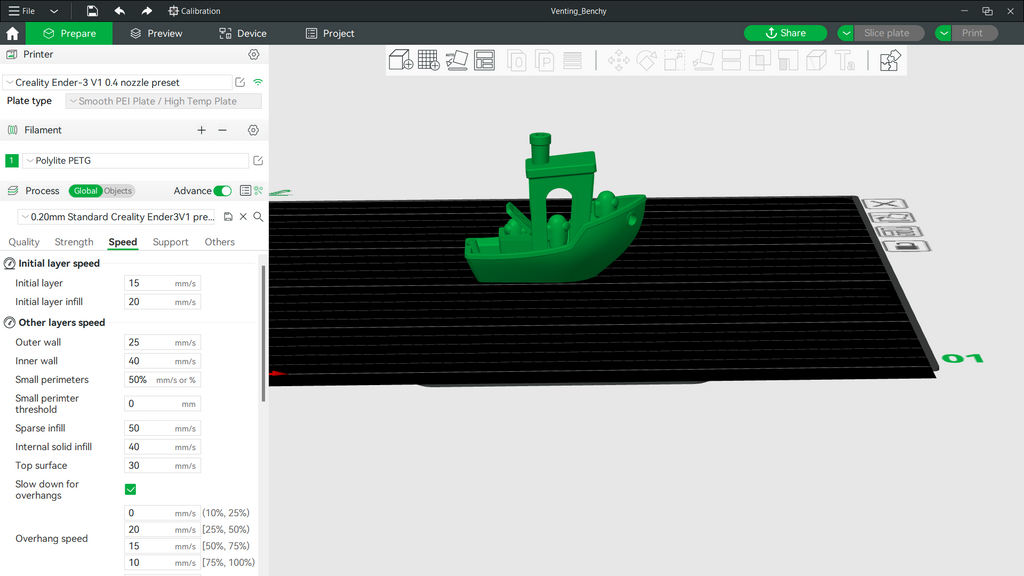Click the plate lock icon

pyautogui.click(x=906, y=246)
